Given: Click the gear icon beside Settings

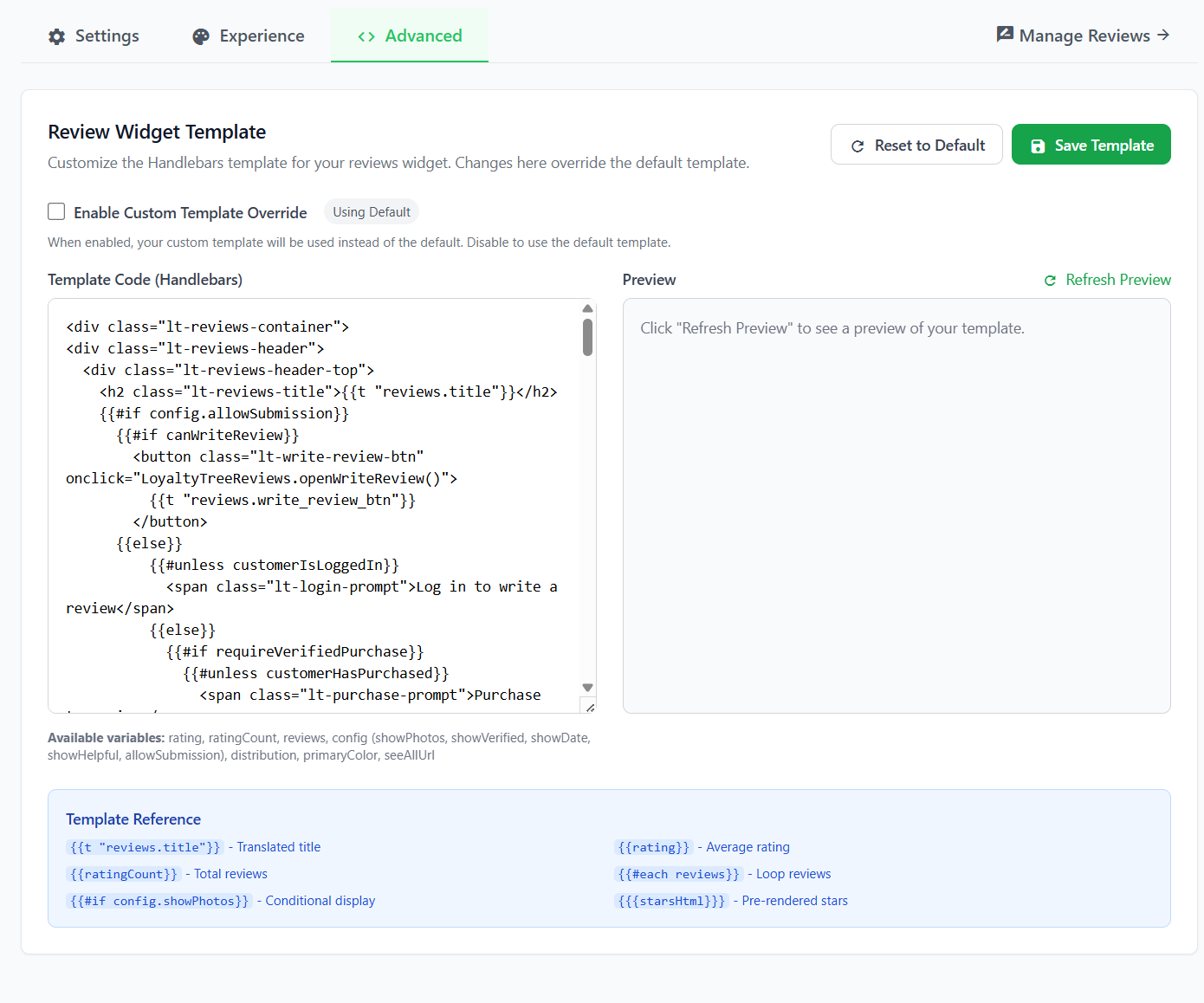Looking at the screenshot, I should point(57,36).
